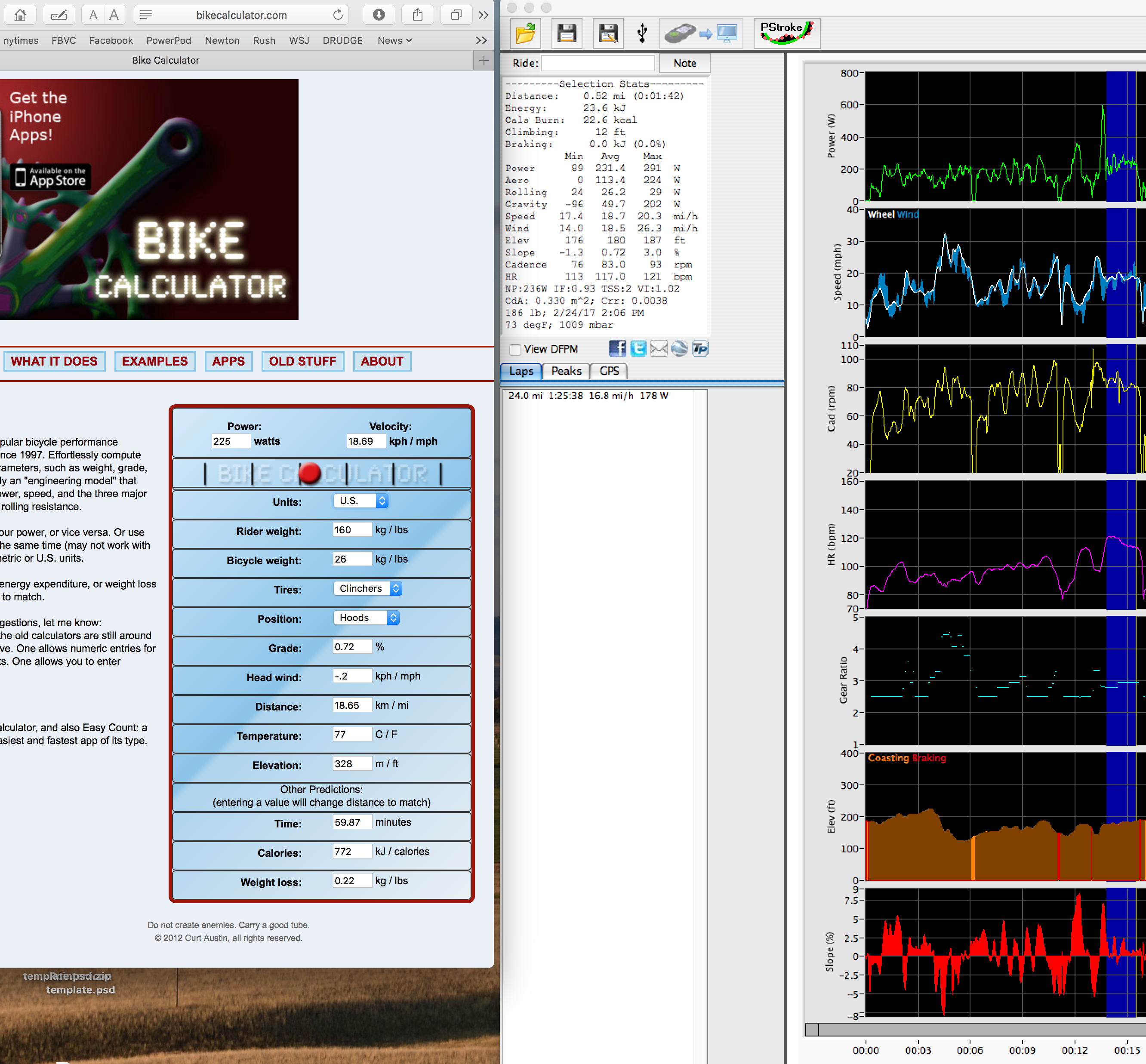Image resolution: width=1146 pixels, height=1064 pixels.
Task: Open the OLD STUFF menu item
Action: [303, 362]
